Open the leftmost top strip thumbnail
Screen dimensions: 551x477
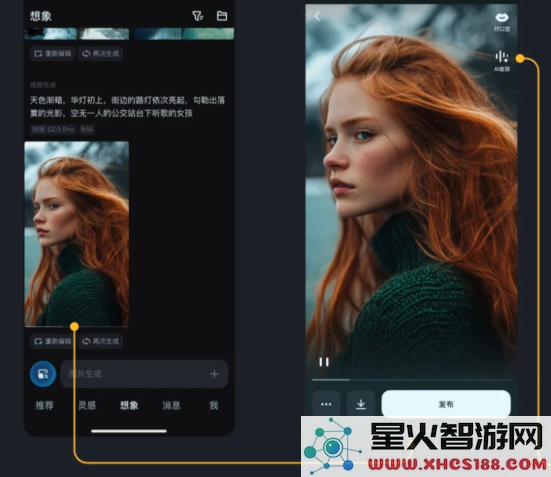click(51, 34)
